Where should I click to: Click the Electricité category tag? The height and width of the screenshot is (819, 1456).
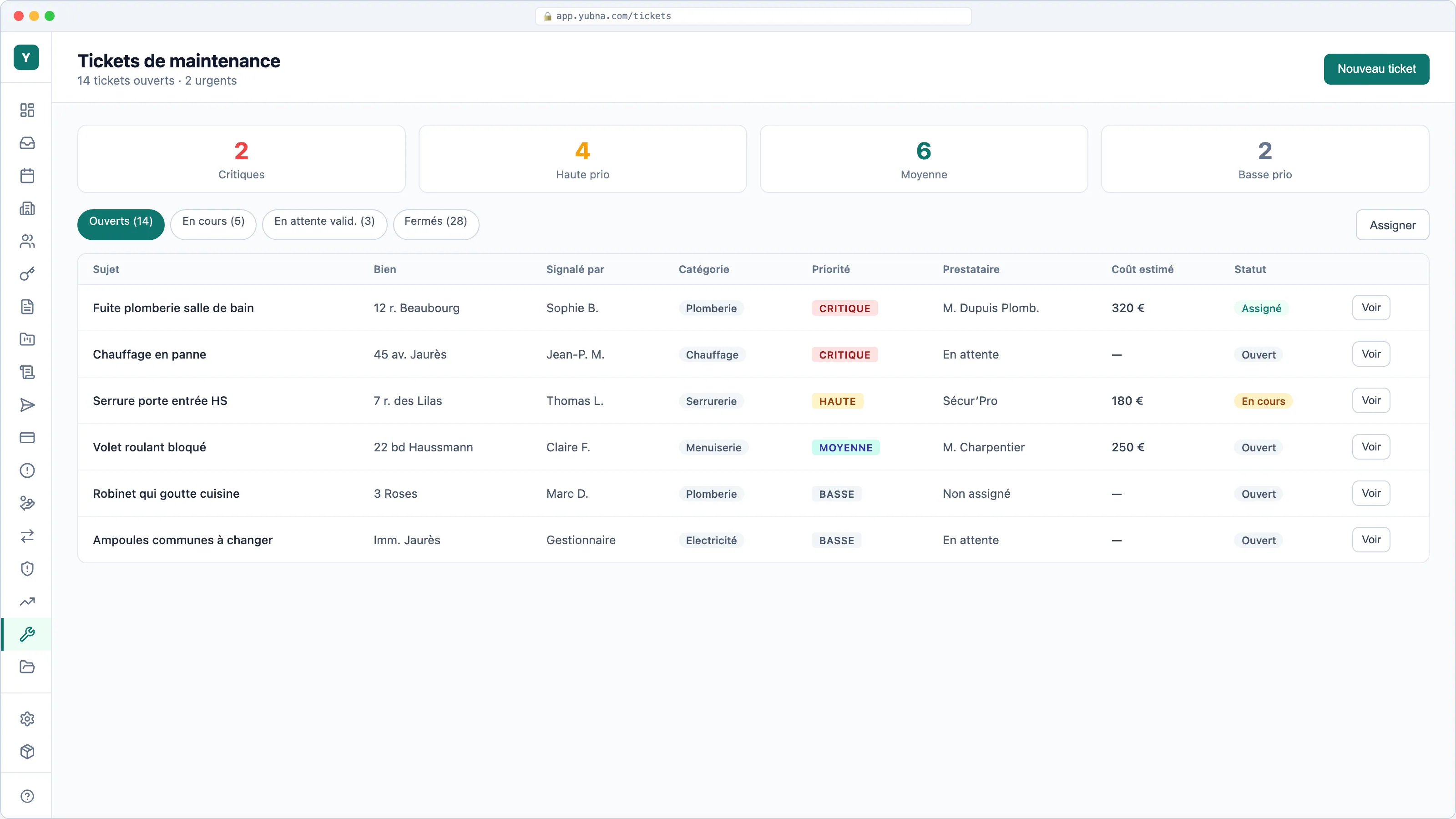tap(711, 540)
